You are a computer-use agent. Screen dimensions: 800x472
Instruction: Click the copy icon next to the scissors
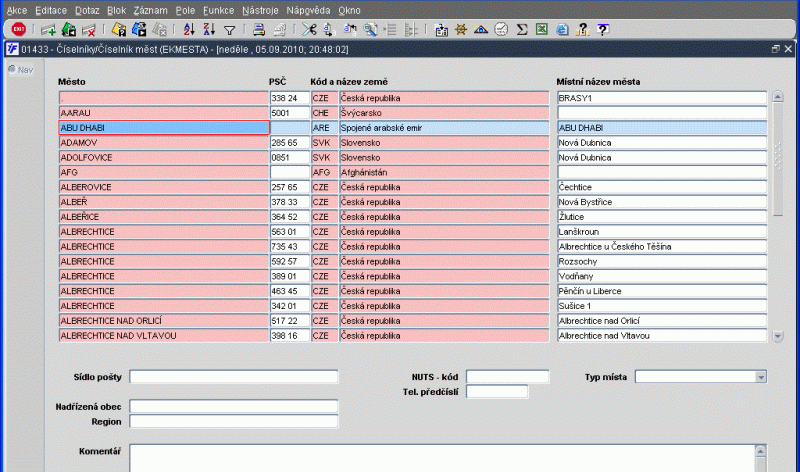coord(329,30)
